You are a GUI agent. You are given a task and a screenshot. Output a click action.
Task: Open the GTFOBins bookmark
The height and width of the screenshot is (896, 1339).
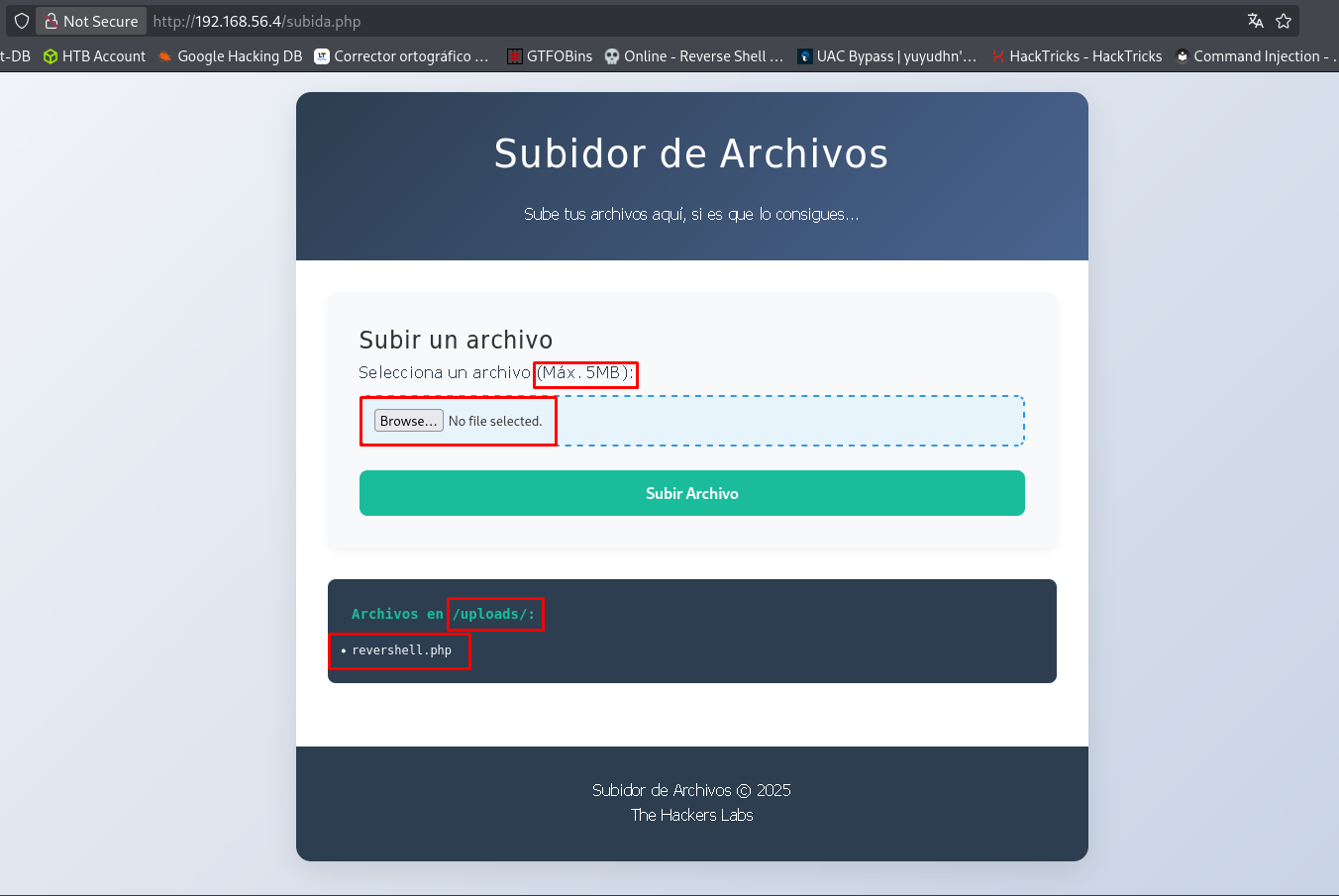coord(550,56)
